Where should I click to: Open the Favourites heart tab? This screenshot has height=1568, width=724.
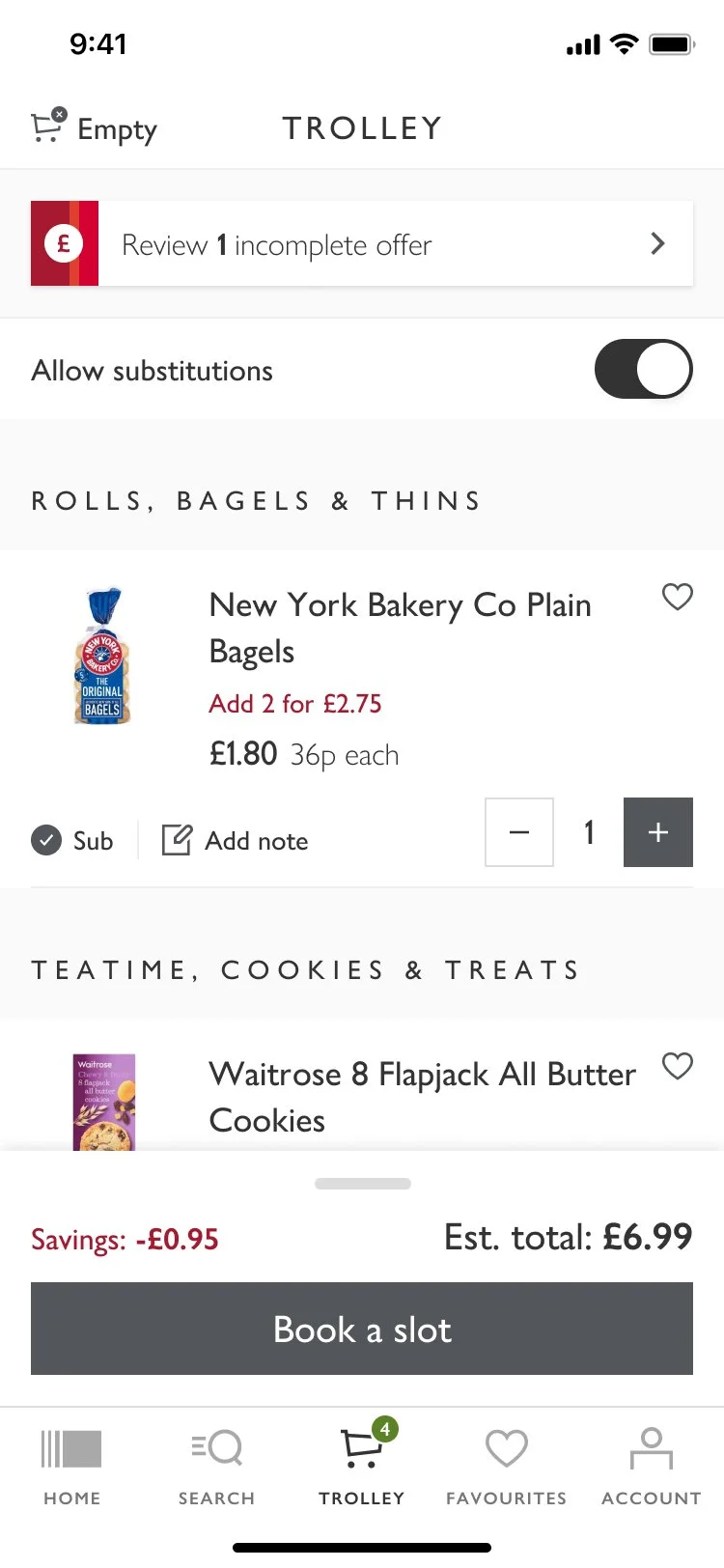click(x=506, y=1466)
